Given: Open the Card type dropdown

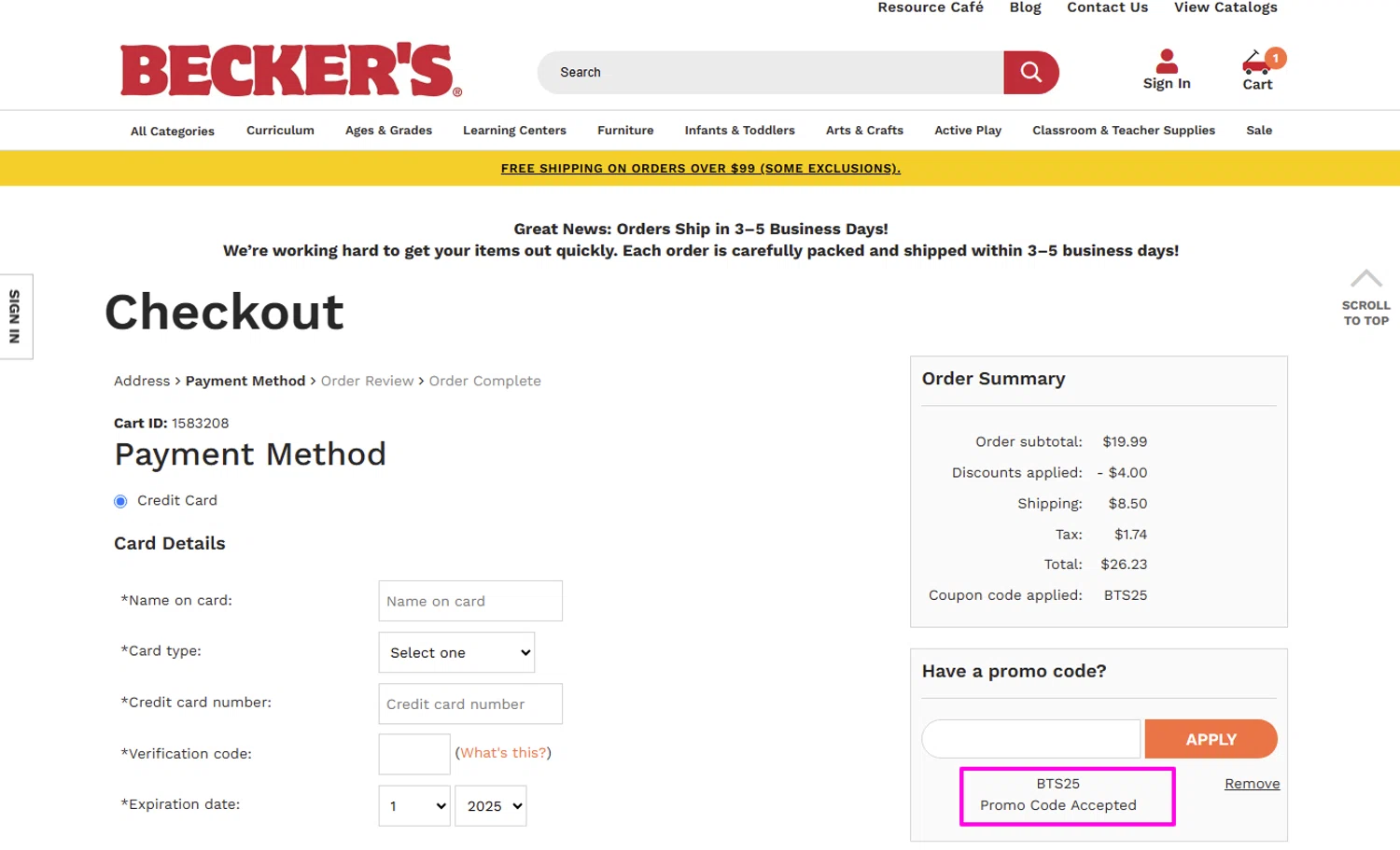Looking at the screenshot, I should (x=456, y=652).
